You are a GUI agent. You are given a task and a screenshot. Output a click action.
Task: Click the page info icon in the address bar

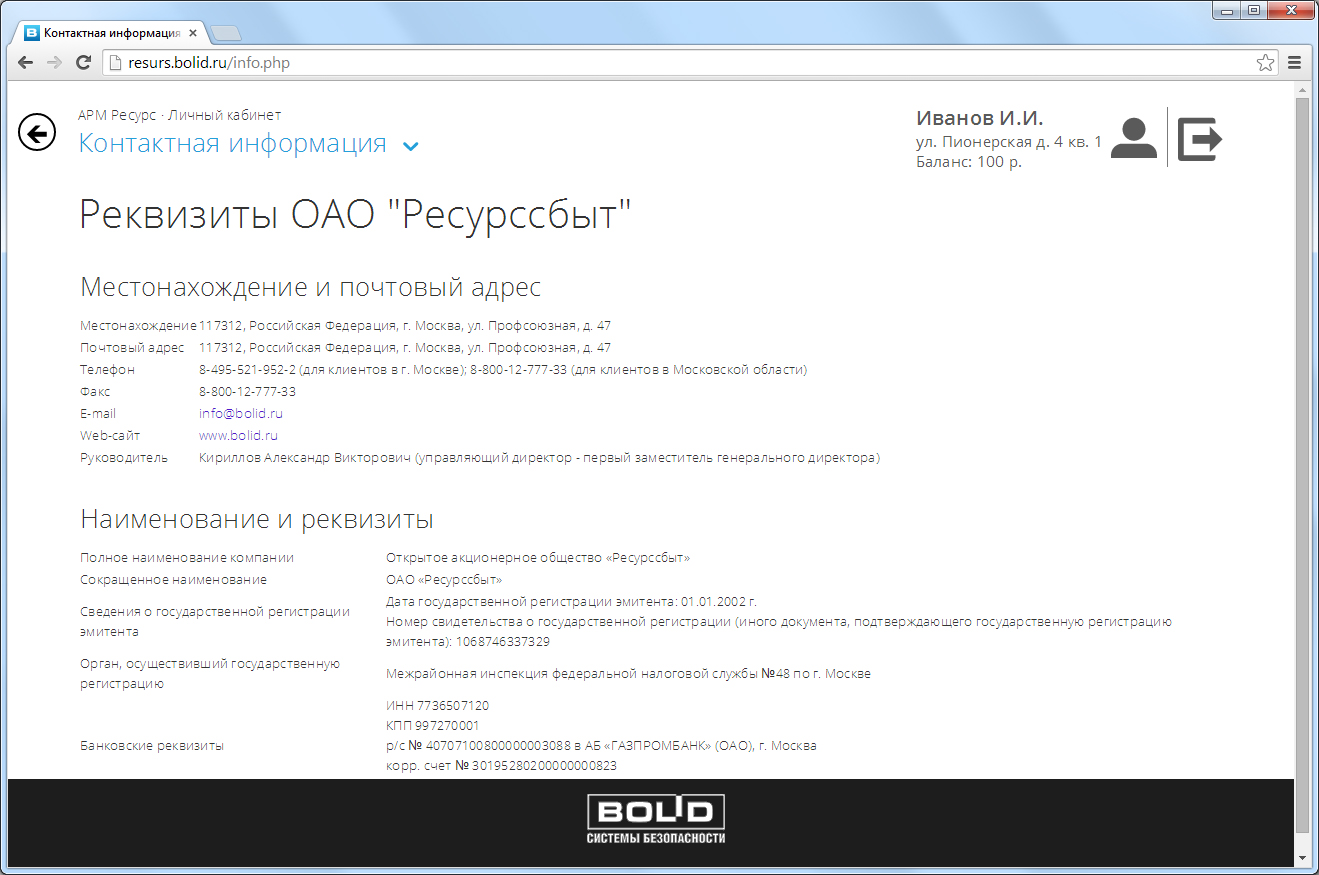(115, 63)
